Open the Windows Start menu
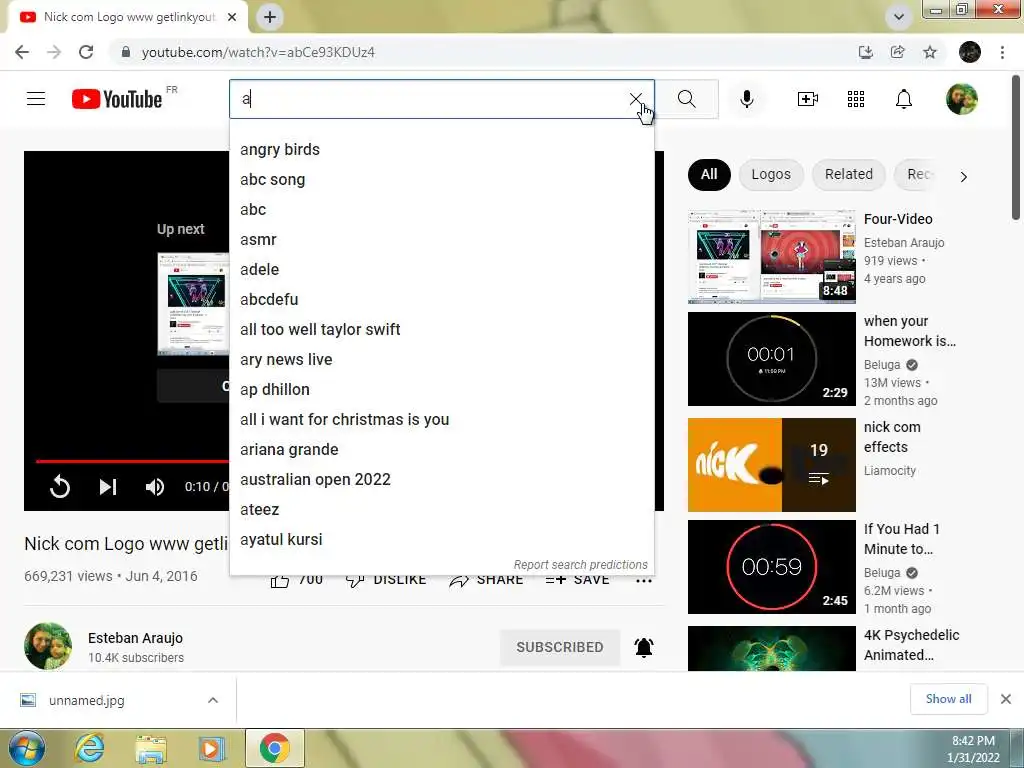Screen dimensions: 1024x768 [x=27, y=748]
